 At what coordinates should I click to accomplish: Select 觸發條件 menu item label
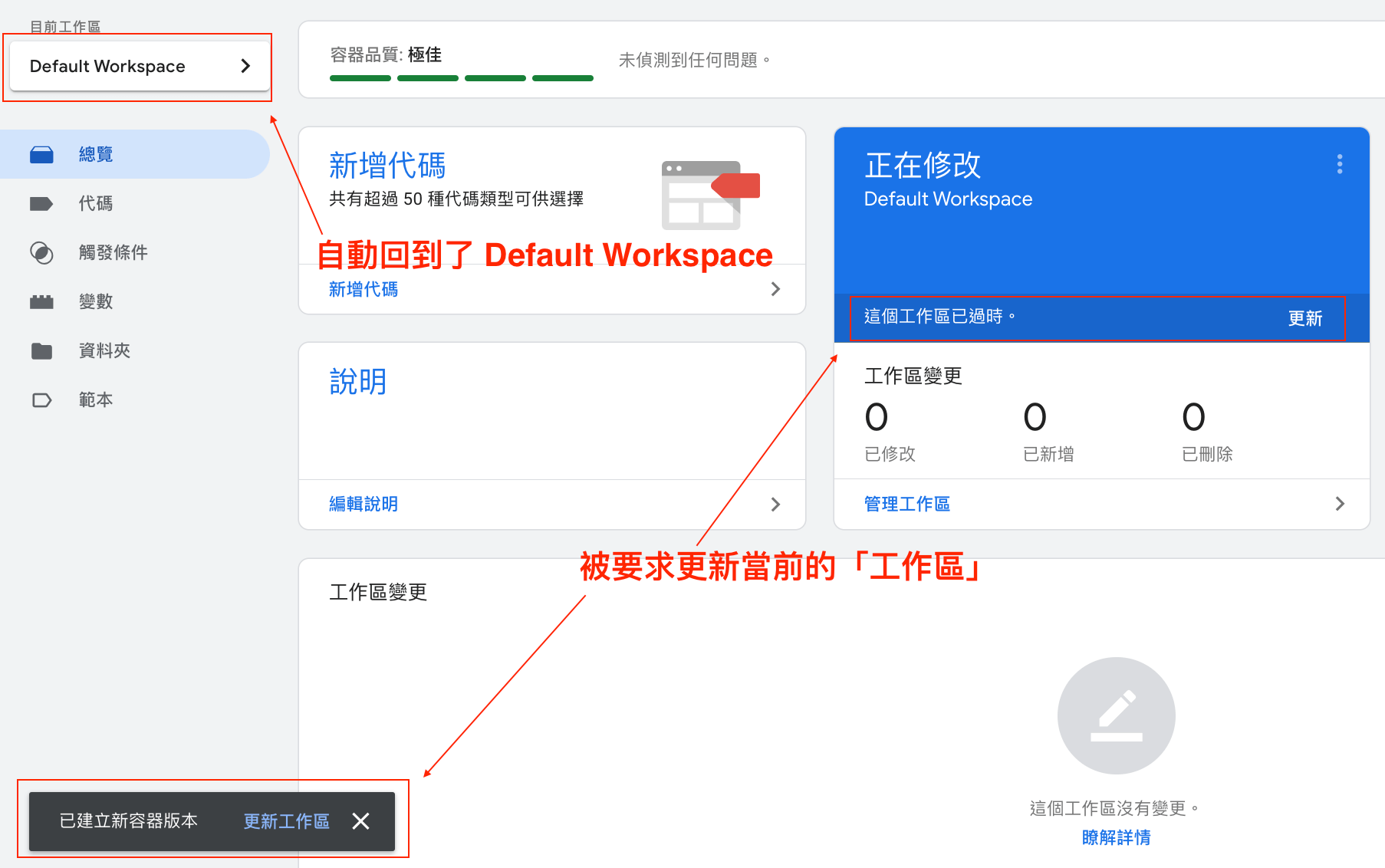pyautogui.click(x=113, y=253)
